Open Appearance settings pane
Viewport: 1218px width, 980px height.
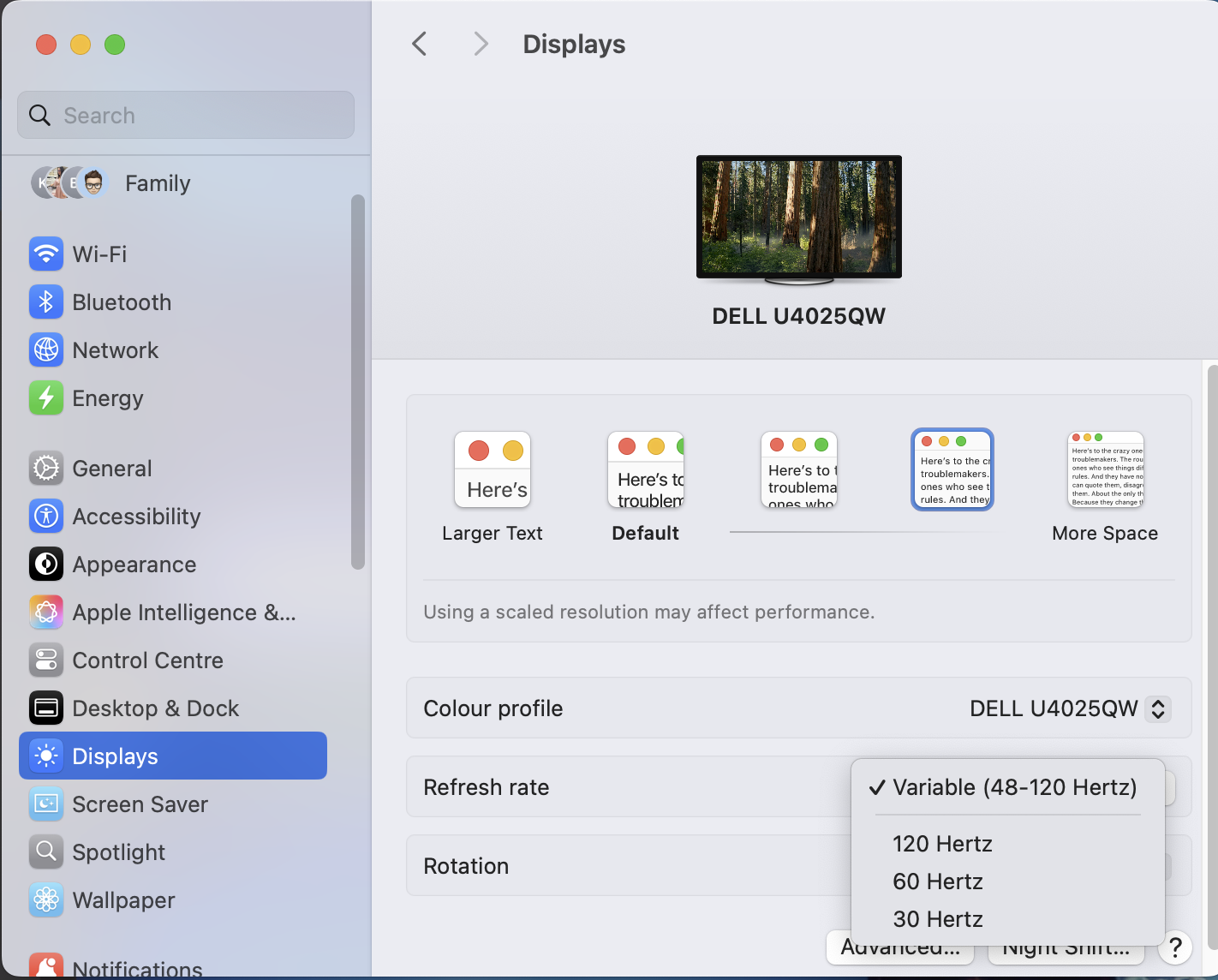tap(173, 564)
